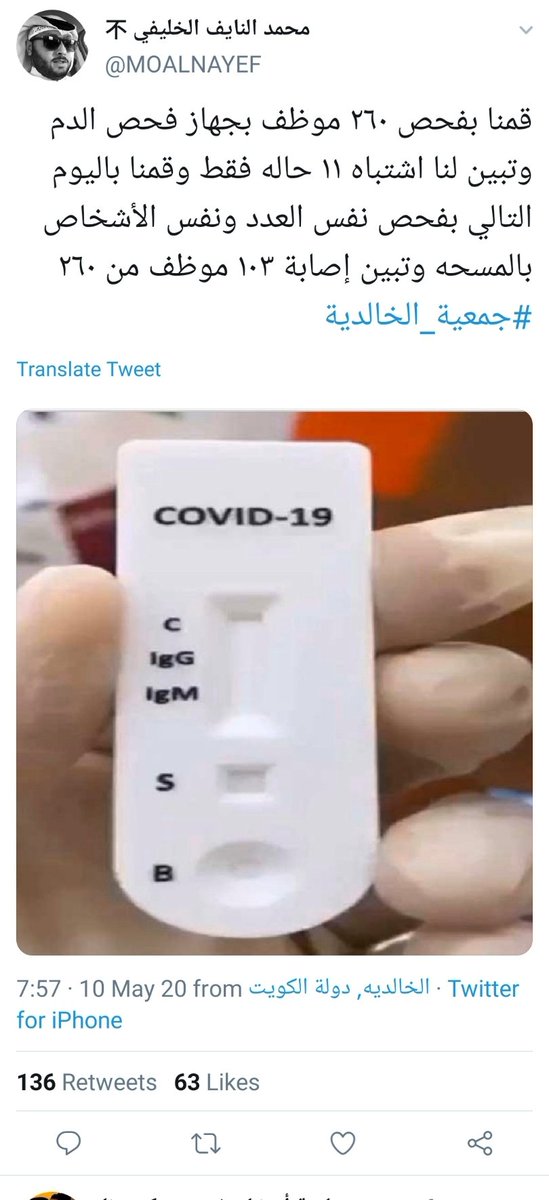Open the share icon options
The width and height of the screenshot is (549, 1200).
click(x=480, y=1141)
